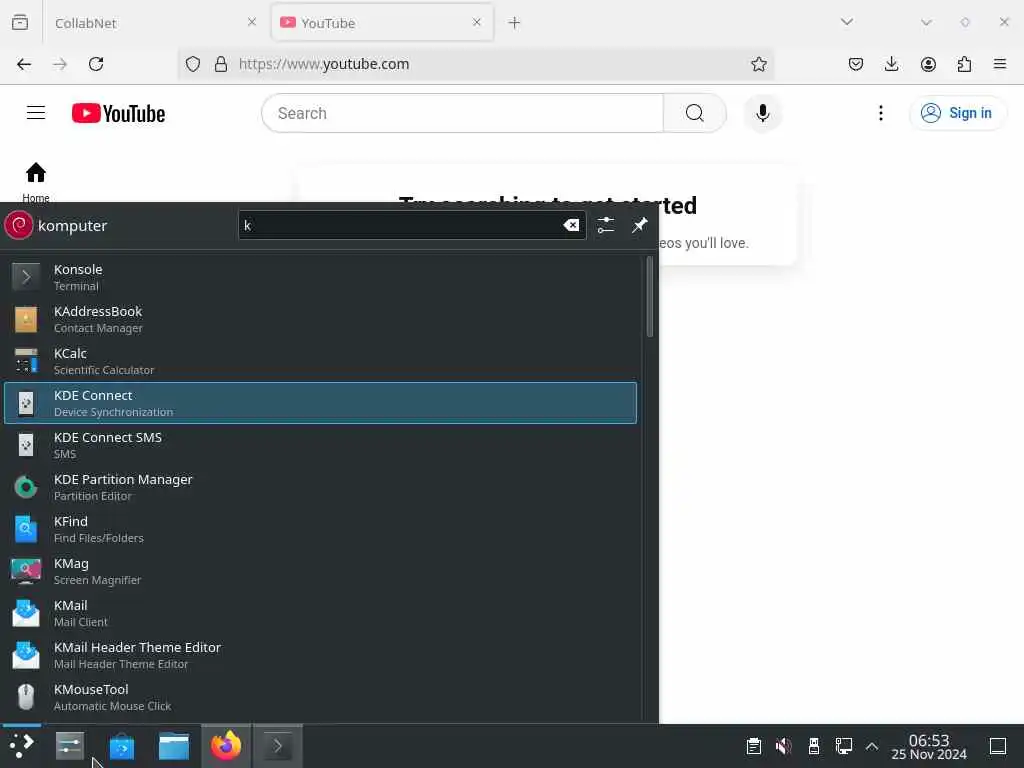This screenshot has height=768, width=1024.
Task: Open KDE Connect SMS entry
Action: point(320,445)
